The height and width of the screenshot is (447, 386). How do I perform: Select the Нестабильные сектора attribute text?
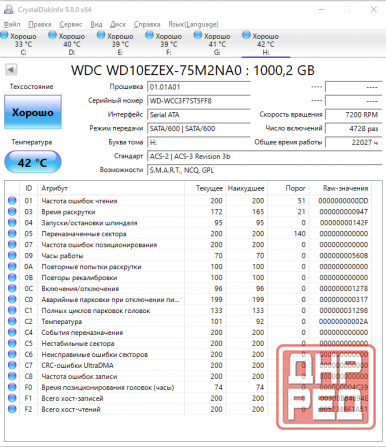[x=78, y=344]
